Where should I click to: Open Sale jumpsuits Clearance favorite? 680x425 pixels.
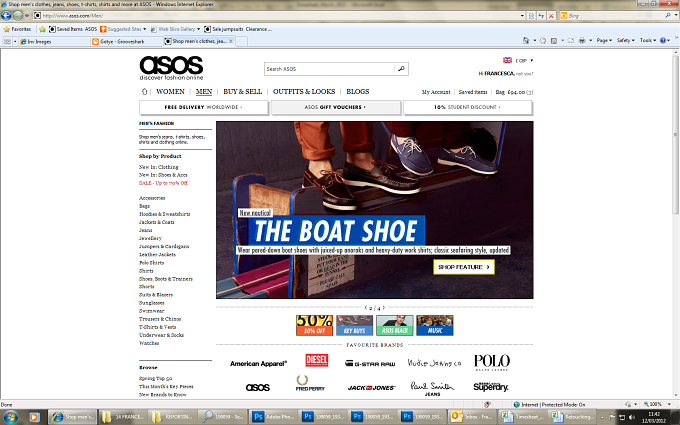pyautogui.click(x=238, y=29)
